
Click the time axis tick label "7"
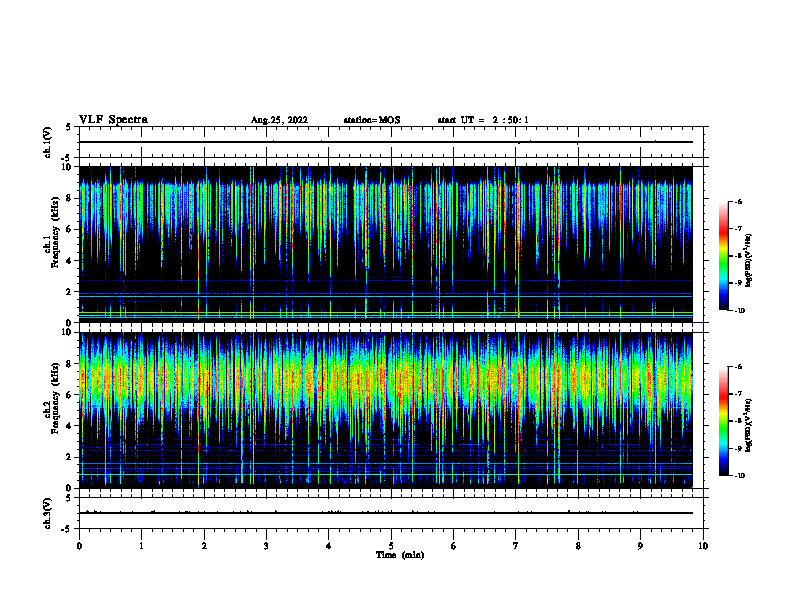[x=516, y=546]
